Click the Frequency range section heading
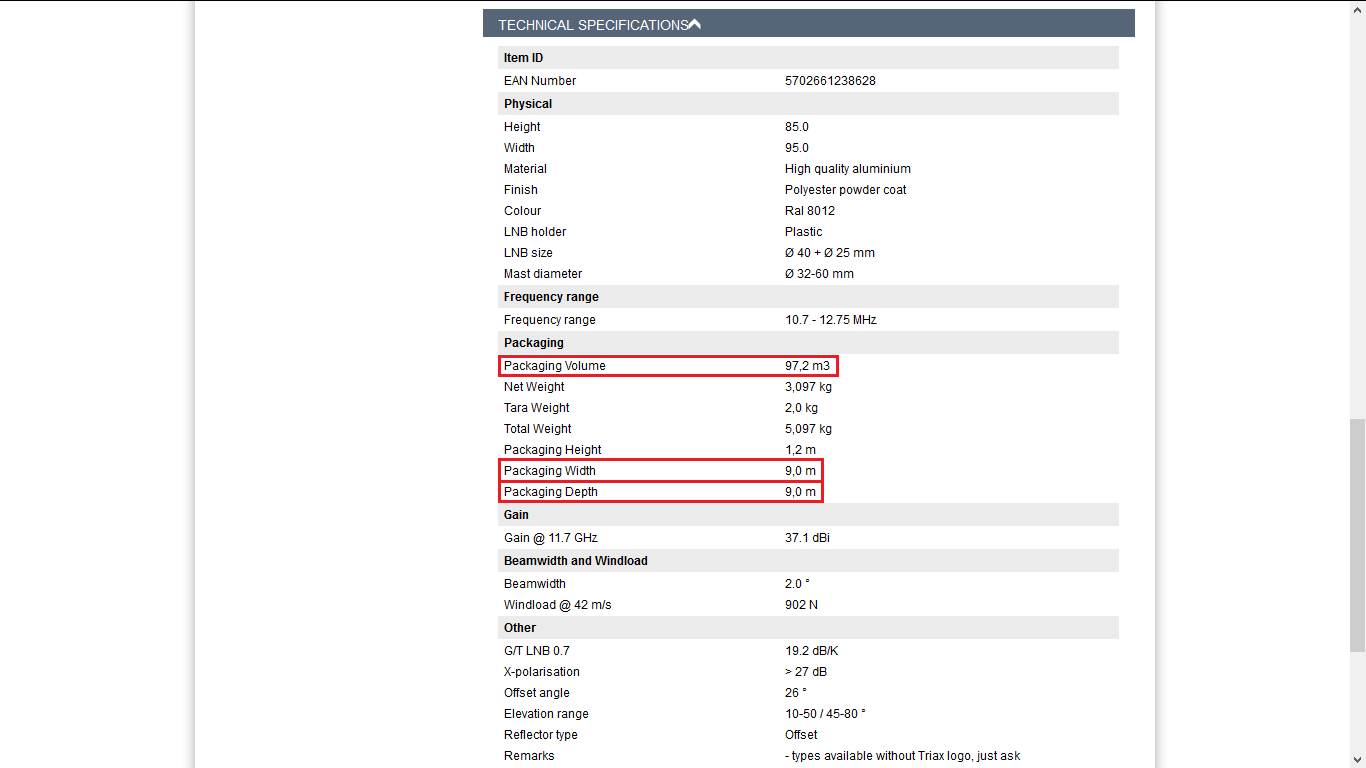This screenshot has height=768, width=1366. tap(551, 297)
